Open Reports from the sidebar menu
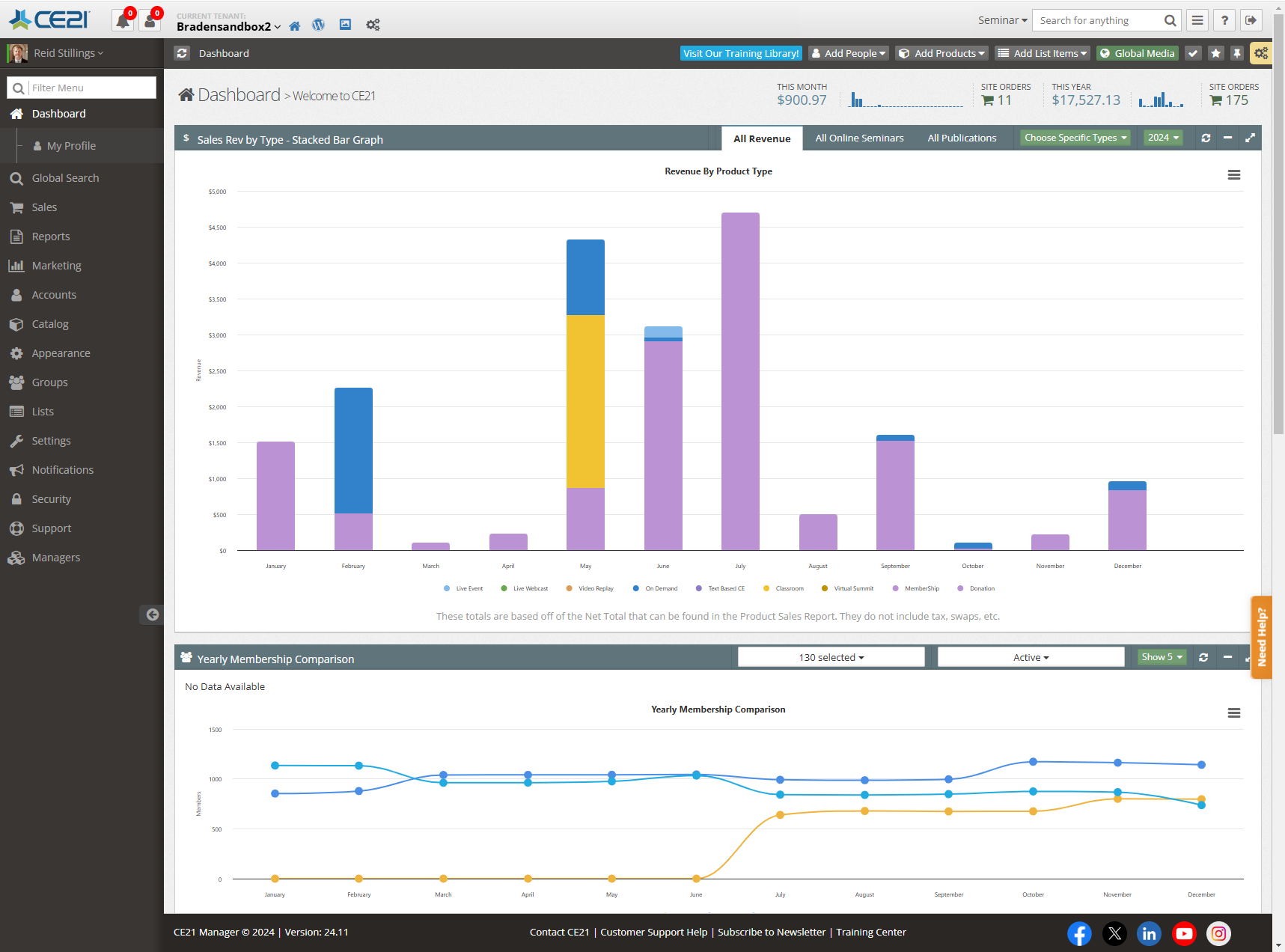1285x952 pixels. [49, 236]
